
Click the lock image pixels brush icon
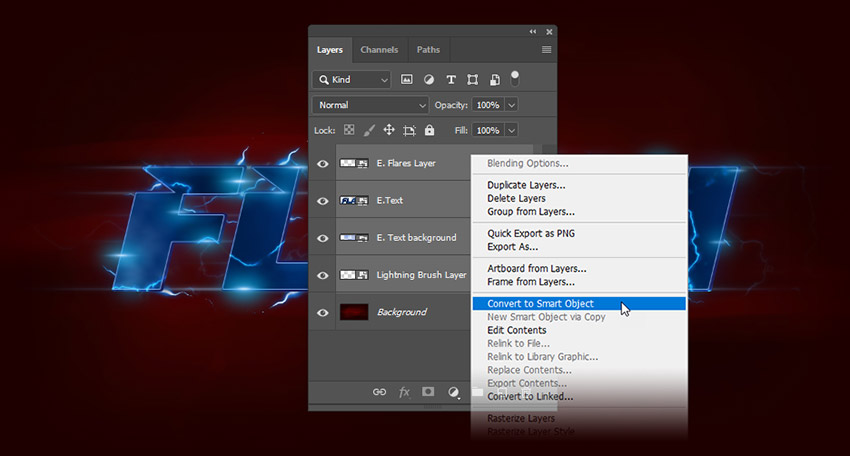click(369, 130)
